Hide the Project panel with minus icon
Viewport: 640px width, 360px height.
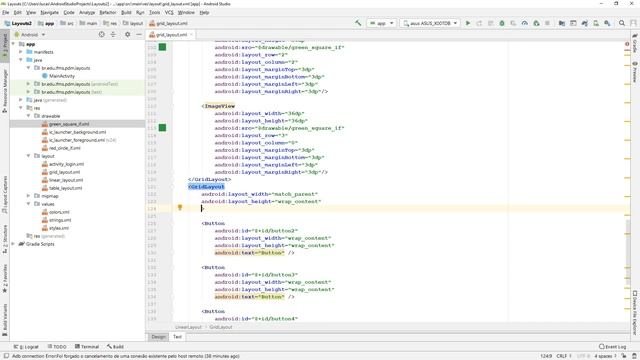click(x=139, y=35)
